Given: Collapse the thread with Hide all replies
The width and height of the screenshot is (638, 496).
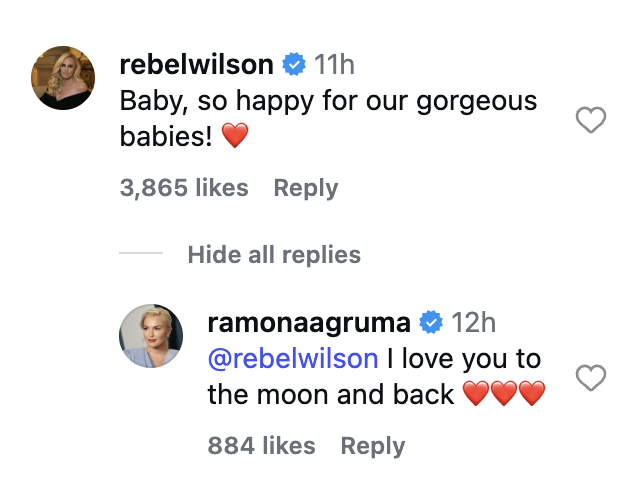Looking at the screenshot, I should click(x=274, y=255).
